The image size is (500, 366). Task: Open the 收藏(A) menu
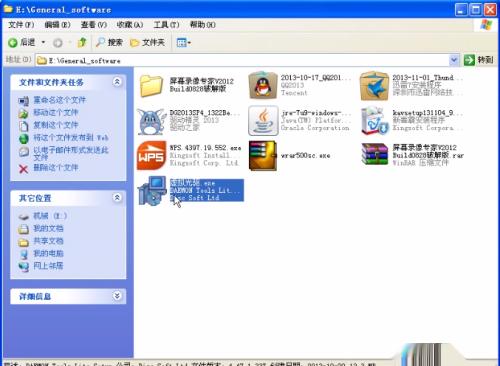[x=130, y=25]
